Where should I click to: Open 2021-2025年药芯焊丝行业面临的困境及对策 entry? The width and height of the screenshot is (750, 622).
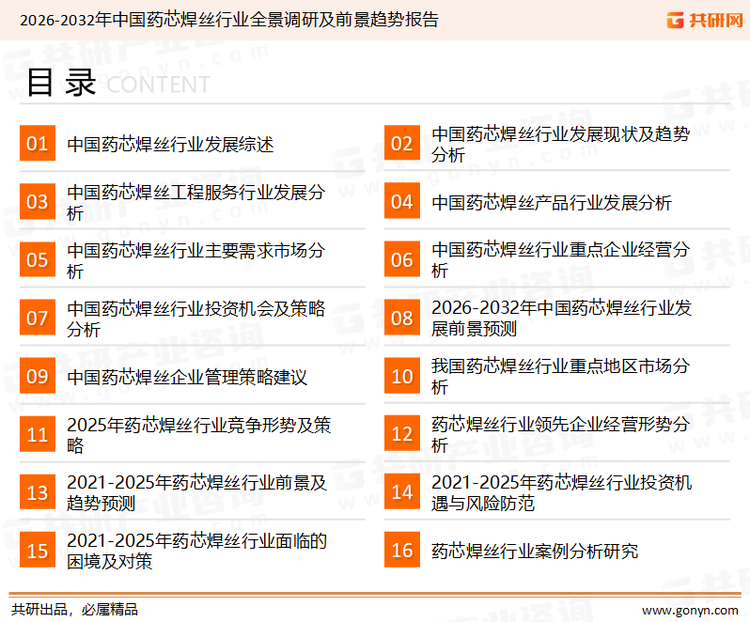click(x=196, y=550)
